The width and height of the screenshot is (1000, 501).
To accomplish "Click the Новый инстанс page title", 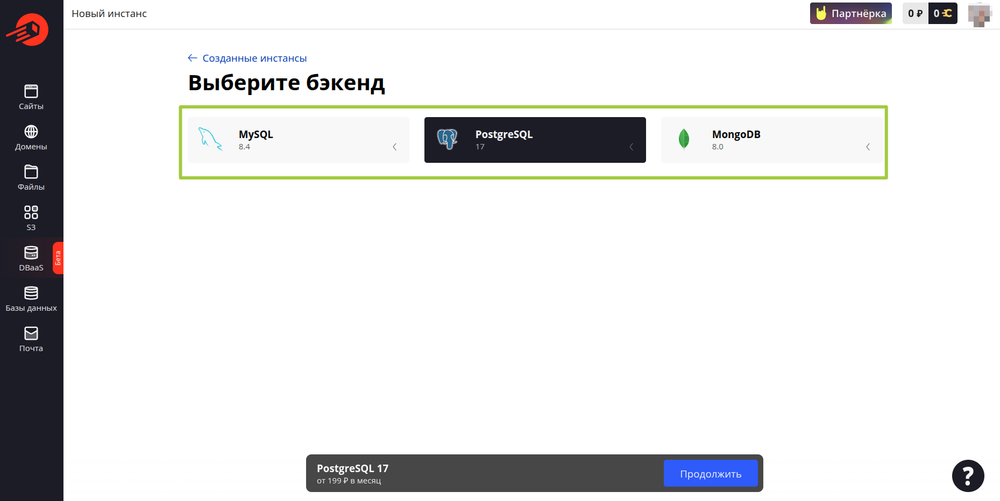I will tap(109, 13).
